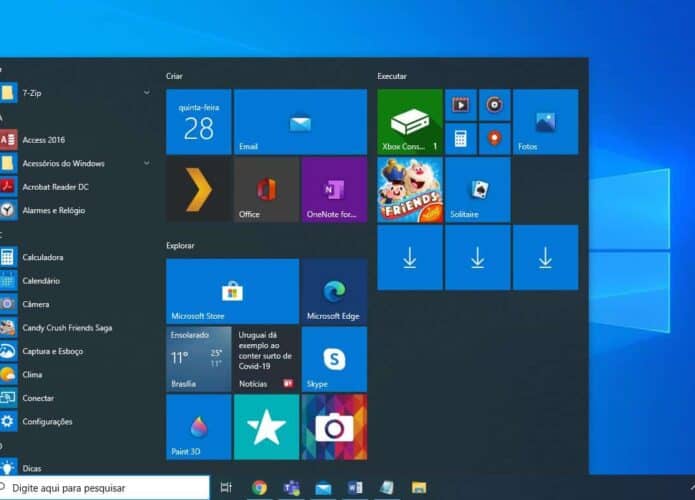
Task: Launch the Candy Crush Friends tile
Action: [x=410, y=190]
